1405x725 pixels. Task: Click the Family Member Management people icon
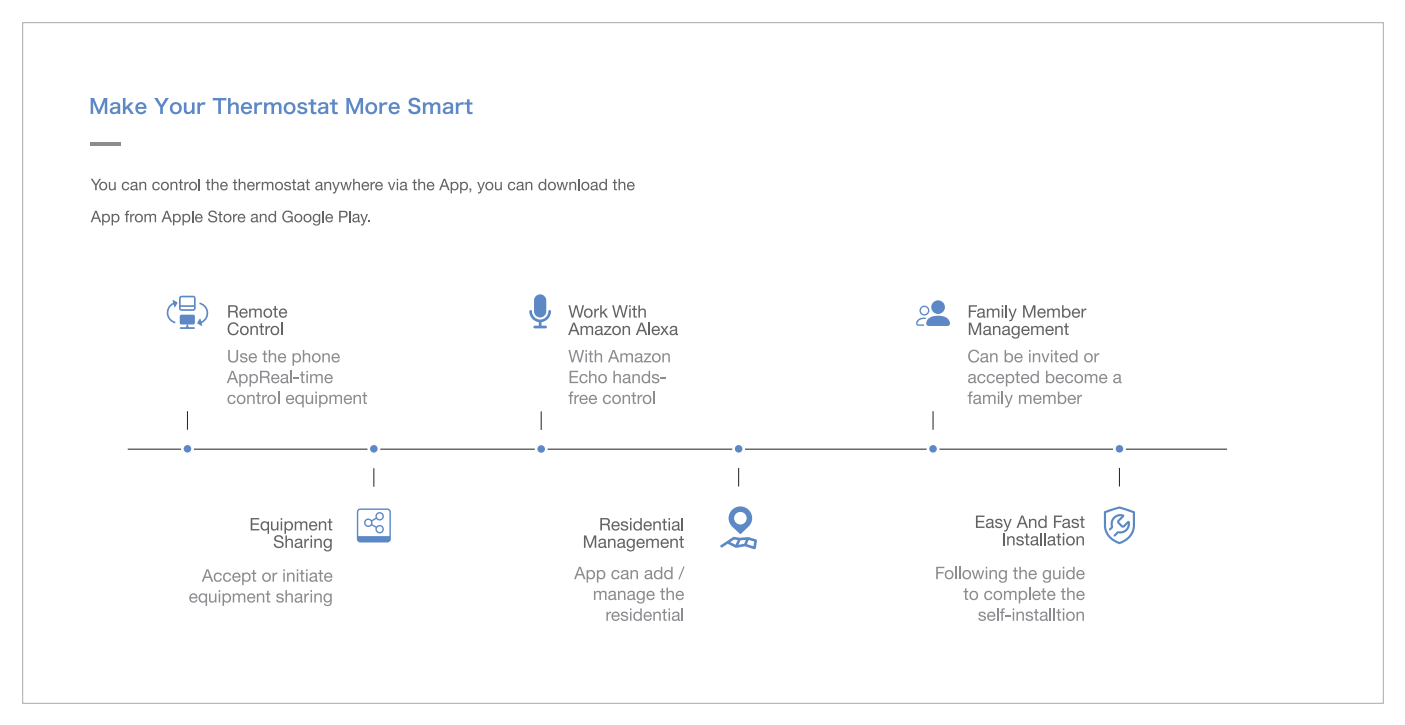point(933,314)
